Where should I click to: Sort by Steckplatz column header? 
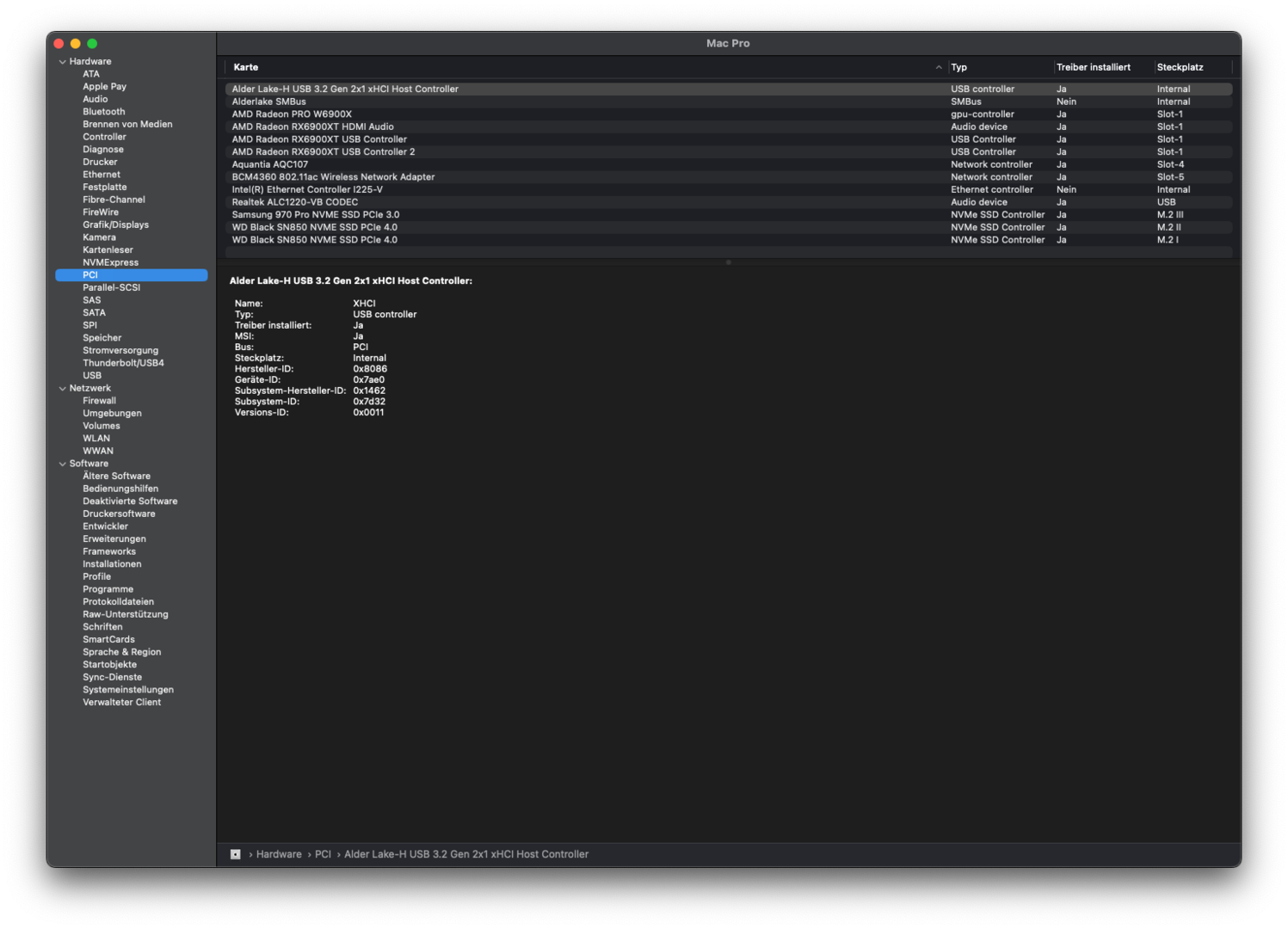(1180, 67)
